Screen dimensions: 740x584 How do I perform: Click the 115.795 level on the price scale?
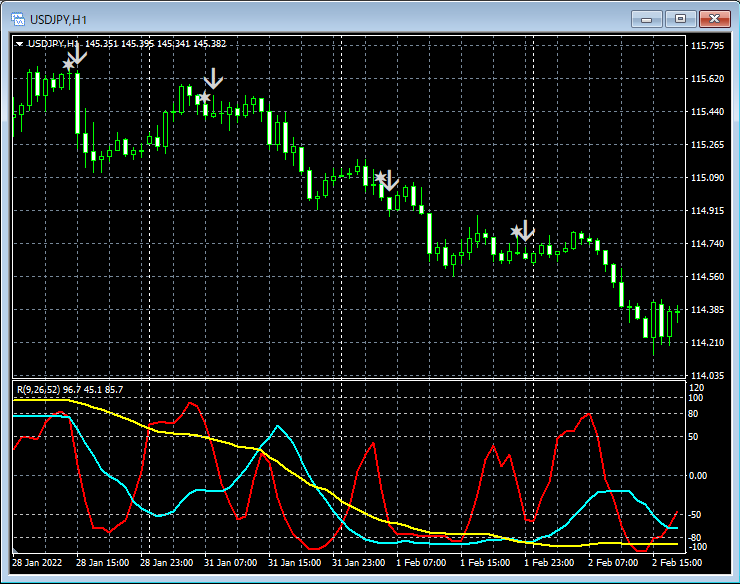[707, 46]
